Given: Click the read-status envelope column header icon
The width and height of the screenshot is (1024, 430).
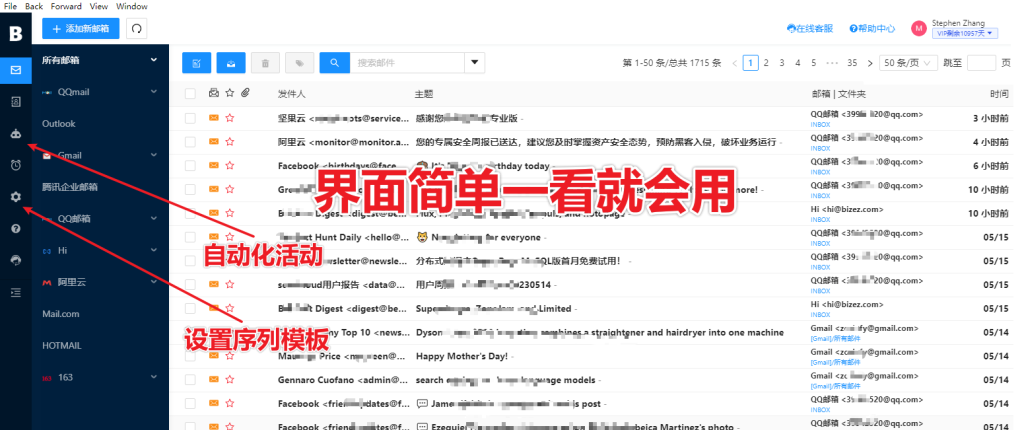Looking at the screenshot, I should pos(214,93).
